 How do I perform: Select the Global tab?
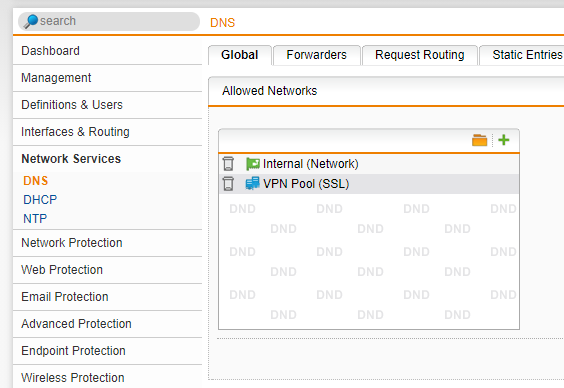(x=240, y=55)
